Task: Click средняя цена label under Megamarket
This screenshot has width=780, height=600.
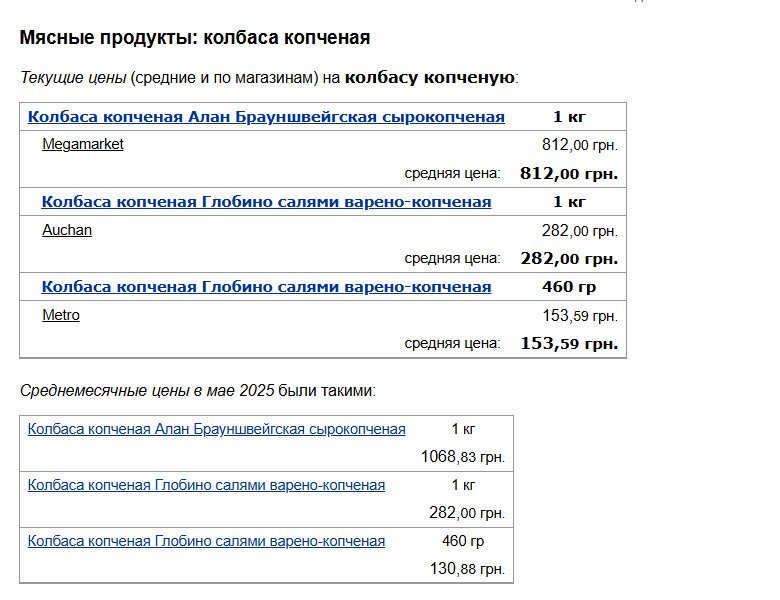Action: (452, 173)
